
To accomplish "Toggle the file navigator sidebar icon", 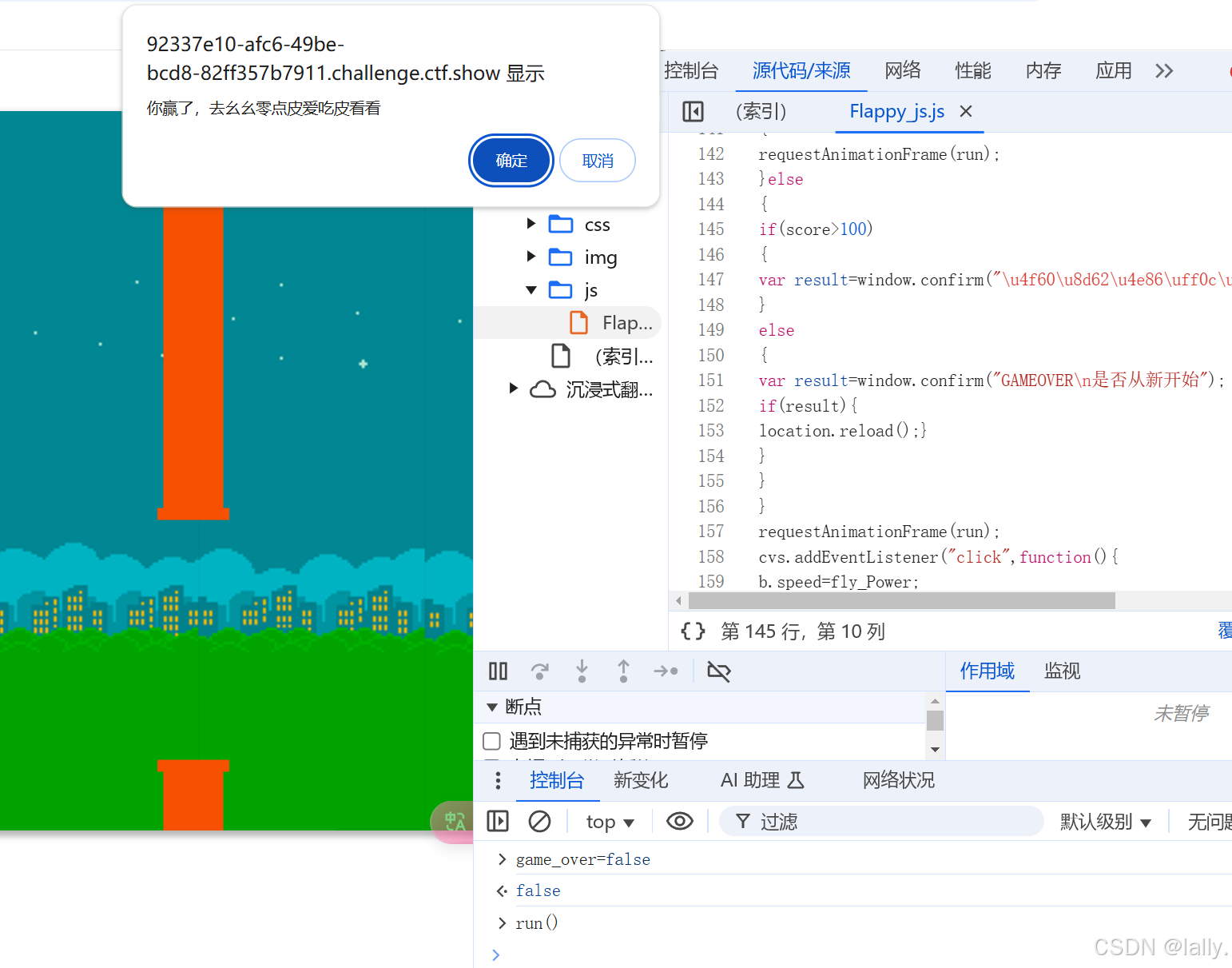I will click(x=693, y=111).
